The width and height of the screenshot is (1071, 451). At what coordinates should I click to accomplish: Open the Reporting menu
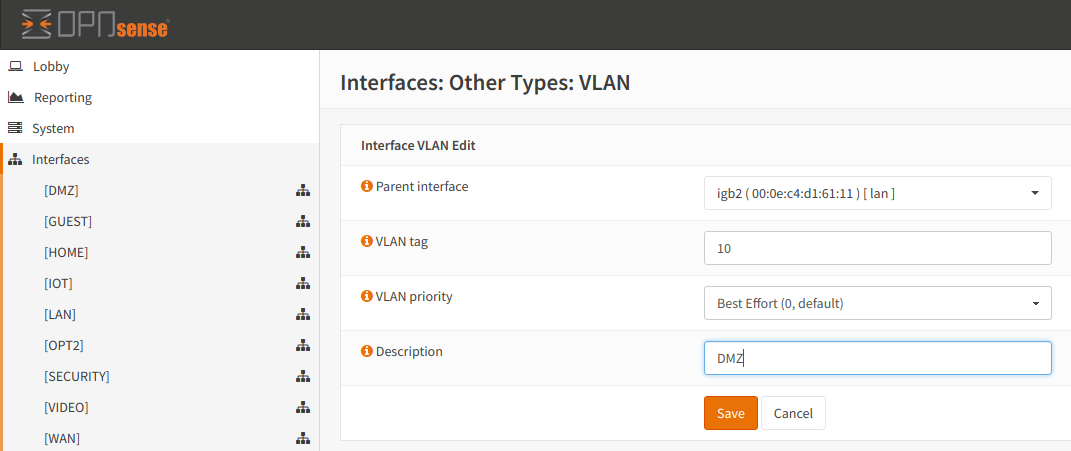62,97
